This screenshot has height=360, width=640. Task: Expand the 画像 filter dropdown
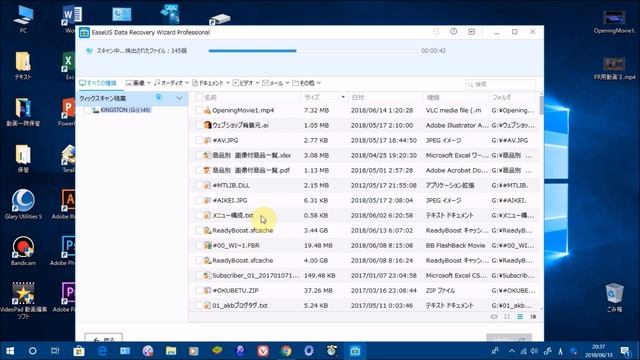pyautogui.click(x=149, y=83)
